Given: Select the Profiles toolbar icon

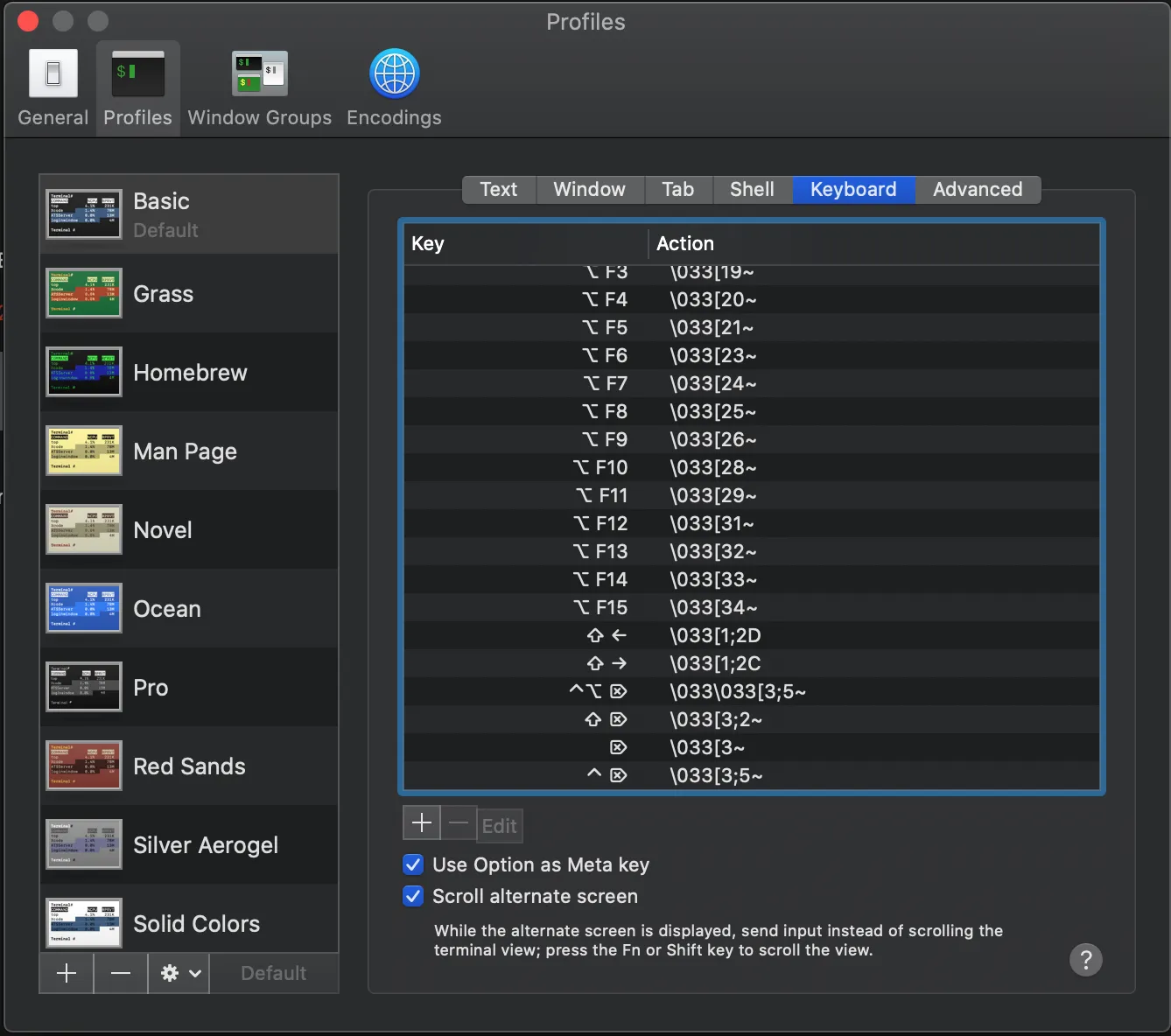Looking at the screenshot, I should (138, 88).
